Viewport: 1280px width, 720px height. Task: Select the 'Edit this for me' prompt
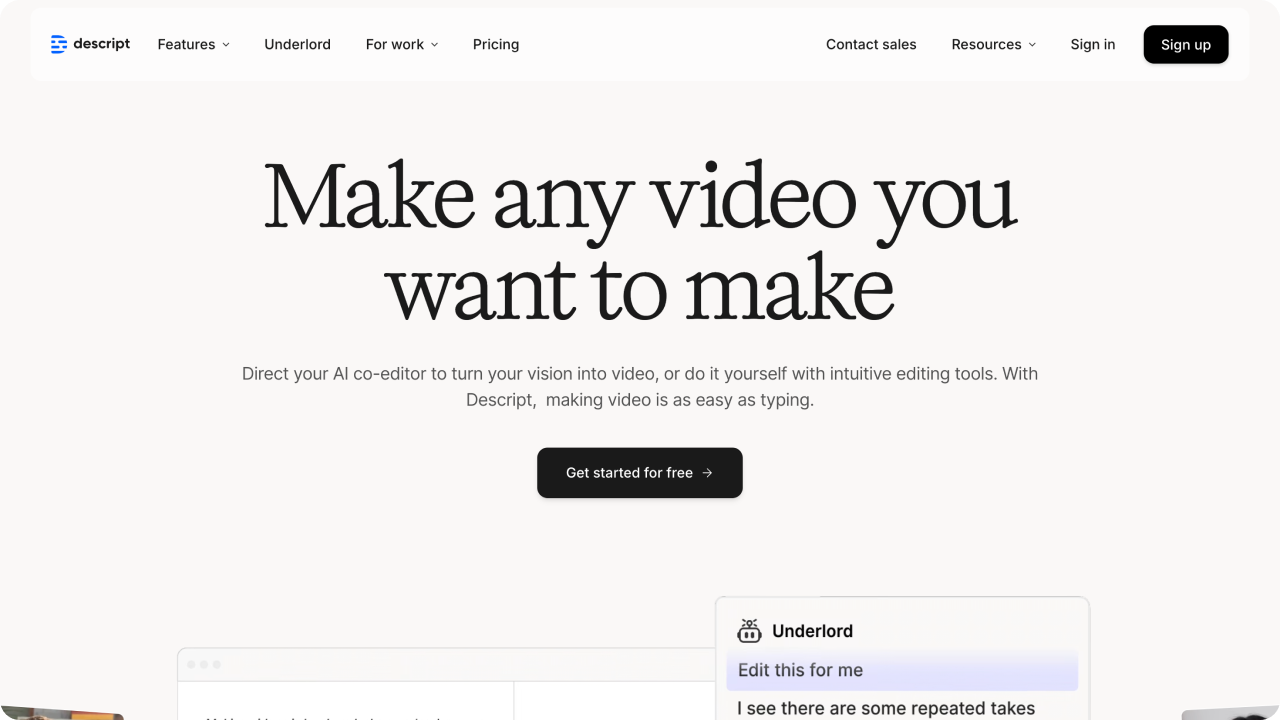coord(902,671)
